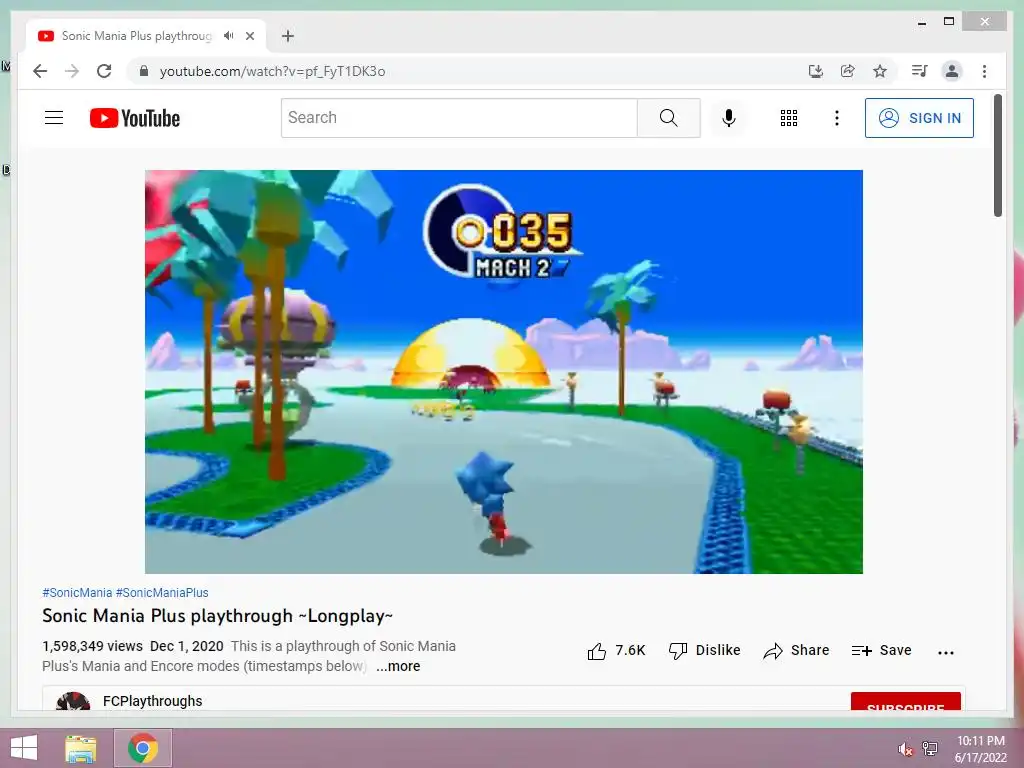Select the address bar URL
This screenshot has height=768, width=1024.
(272, 71)
